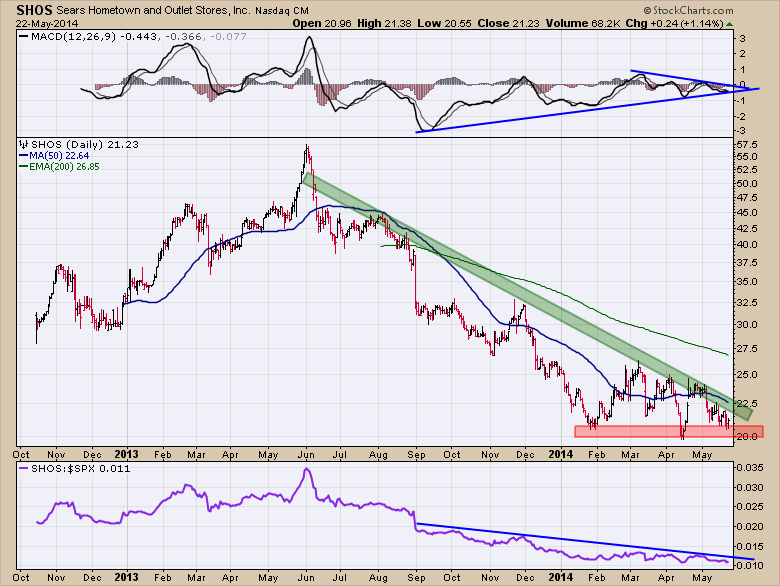Click the 55.0 price axis label
780x586 pixels.
(747, 157)
